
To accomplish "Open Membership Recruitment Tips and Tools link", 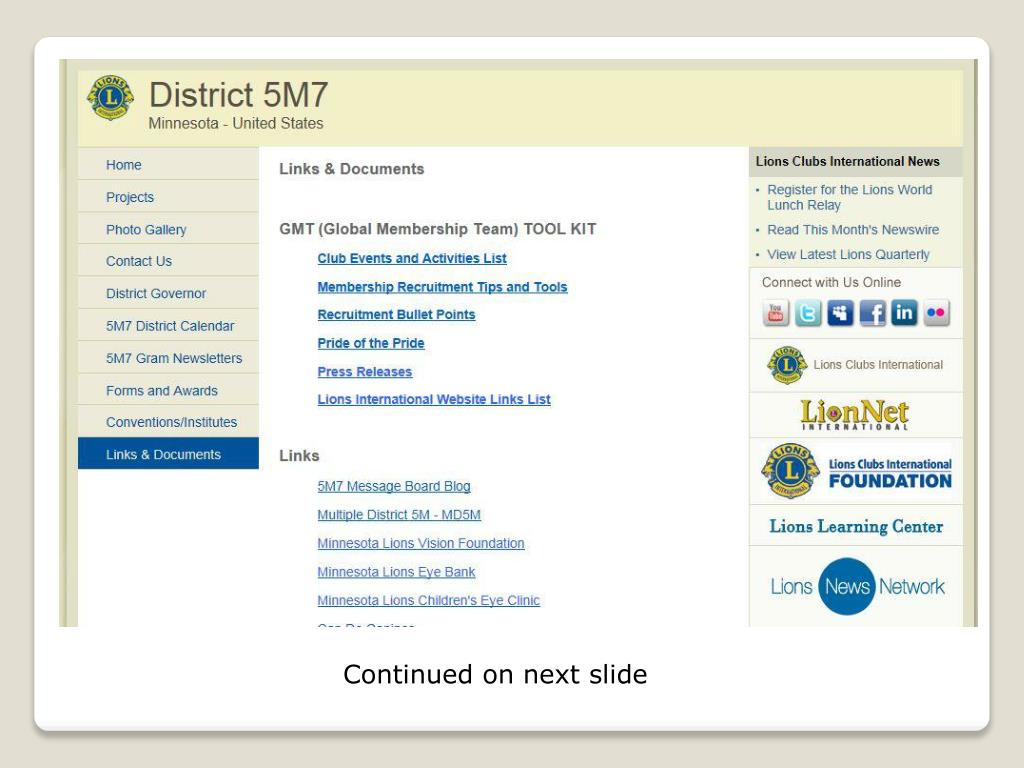I will (x=442, y=287).
